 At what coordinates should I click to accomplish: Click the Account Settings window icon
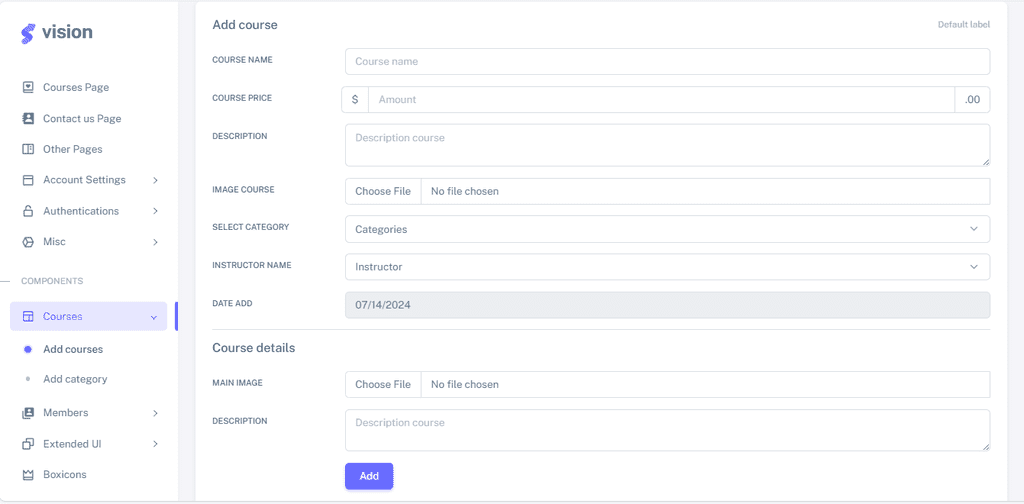click(27, 180)
